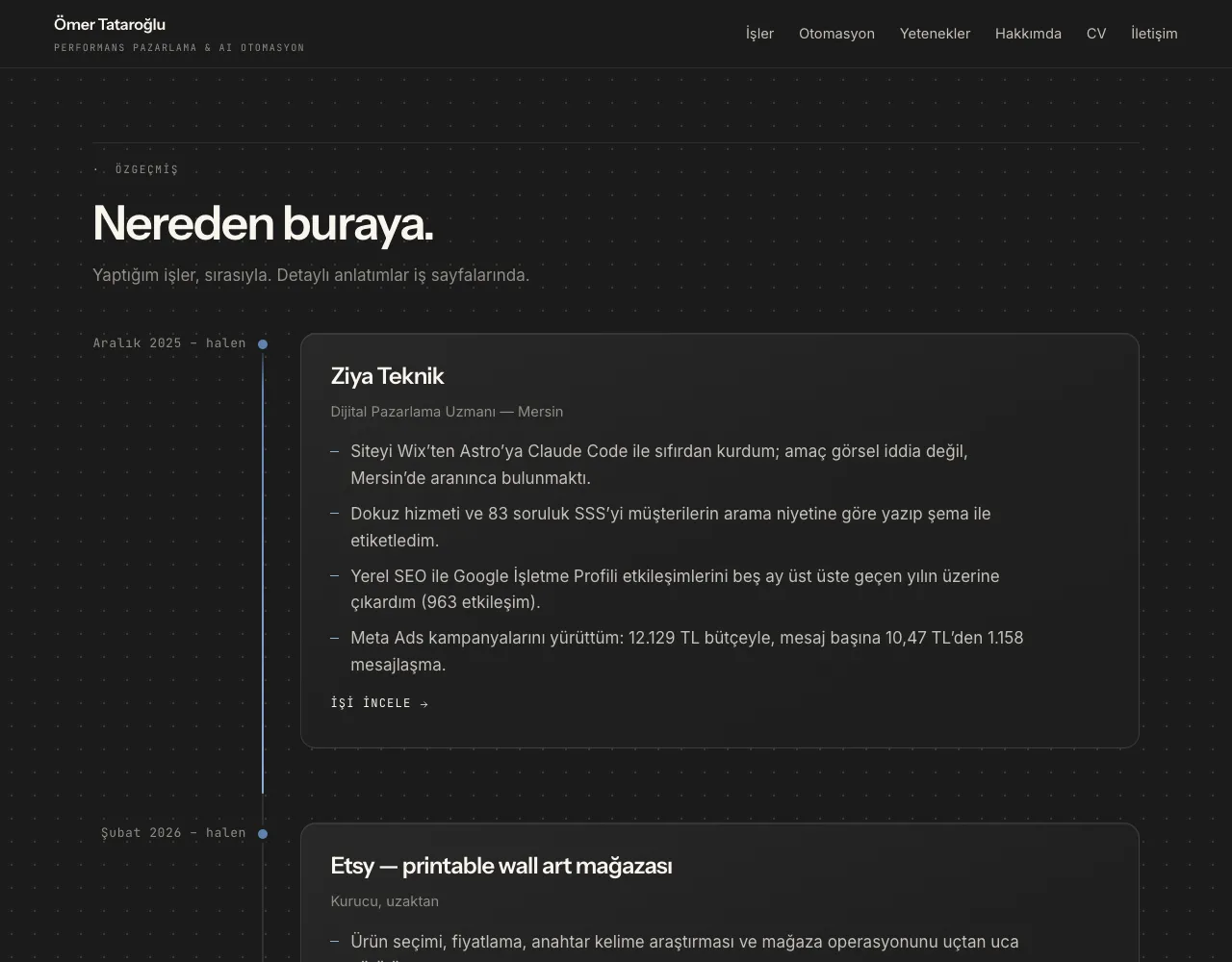Click the Ziya Teknik card heading
This screenshot has height=962, width=1232.
(387, 376)
